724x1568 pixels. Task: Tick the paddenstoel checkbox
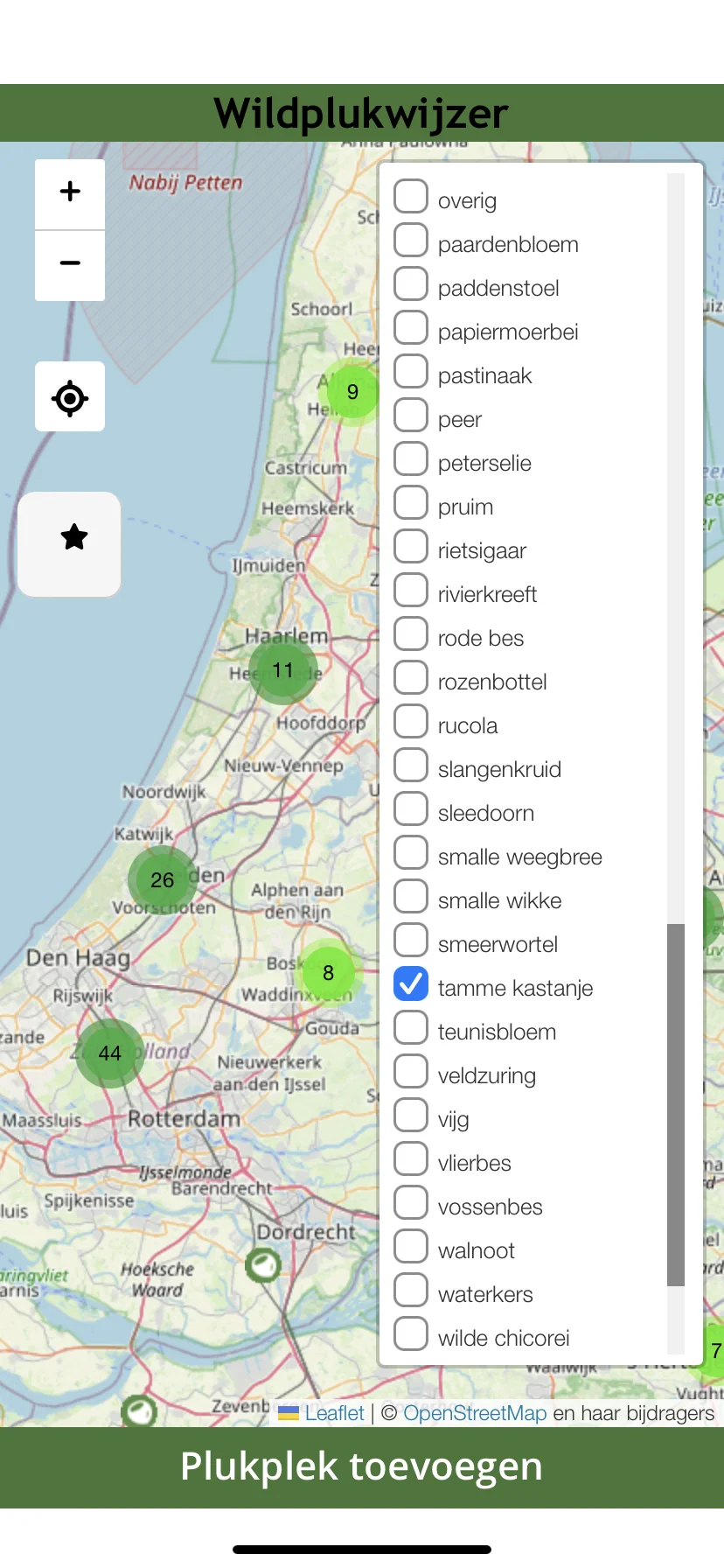411,284
